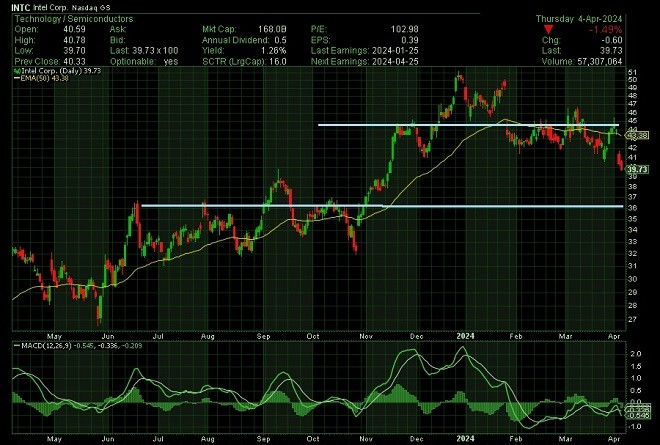Click the Prev Close value 40.33
The height and width of the screenshot is (445, 660).
(x=75, y=62)
